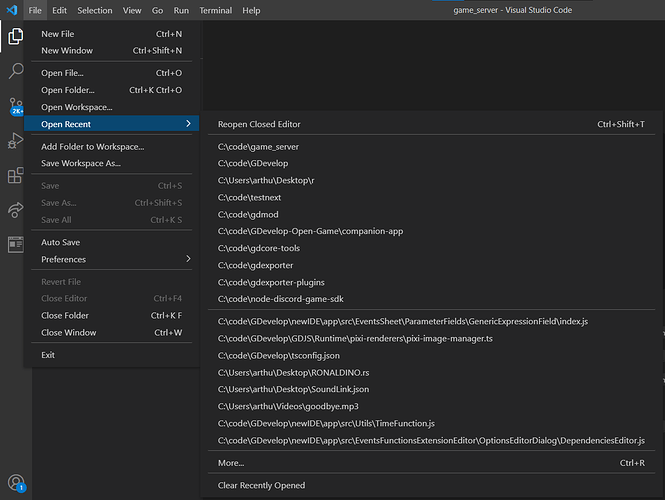Click More... in recent list
This screenshot has width=665, height=500.
coord(431,463)
